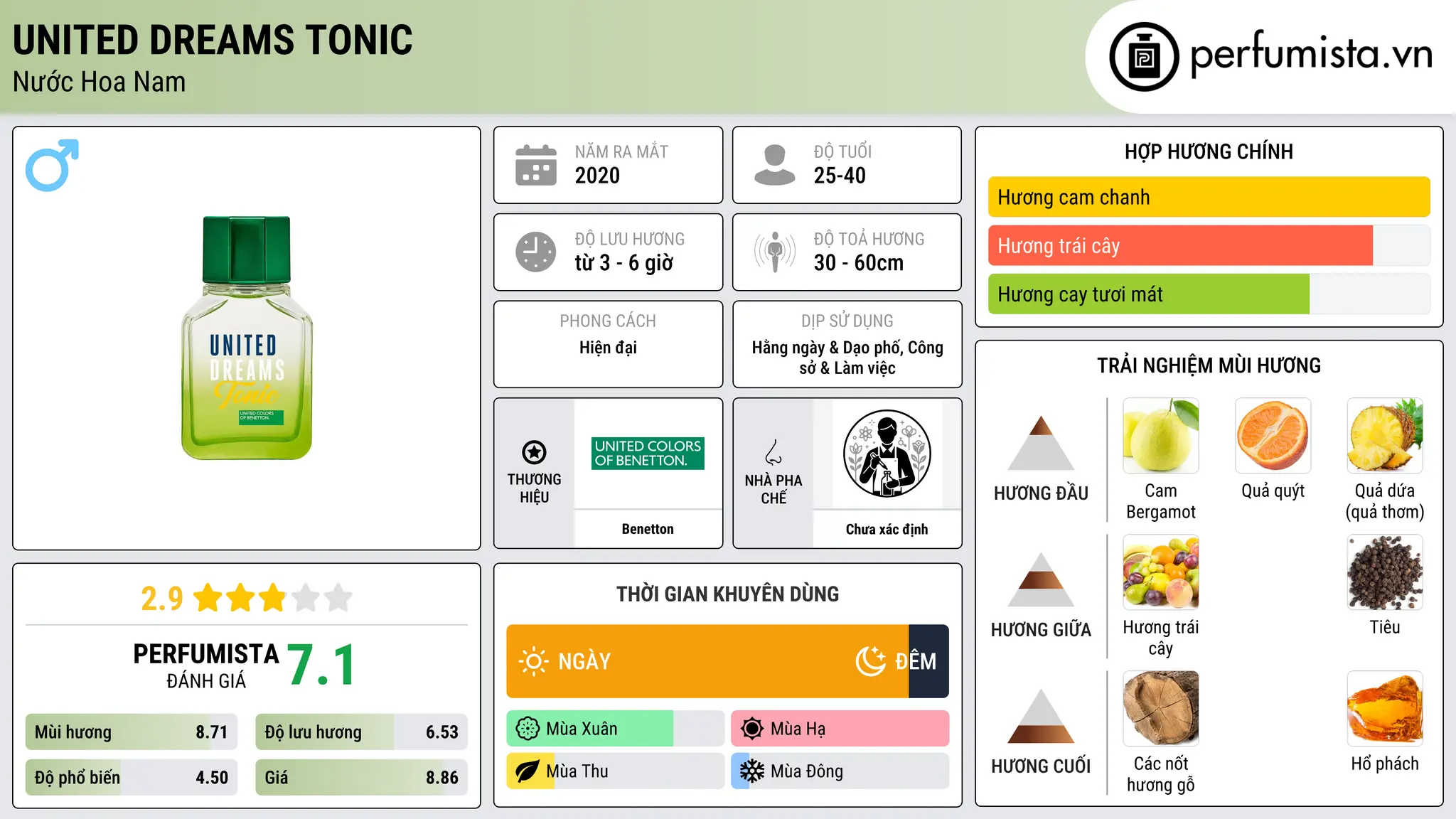The image size is (1456, 819).
Task: Click the nose icon above Nhà pha chế
Action: pos(773,452)
